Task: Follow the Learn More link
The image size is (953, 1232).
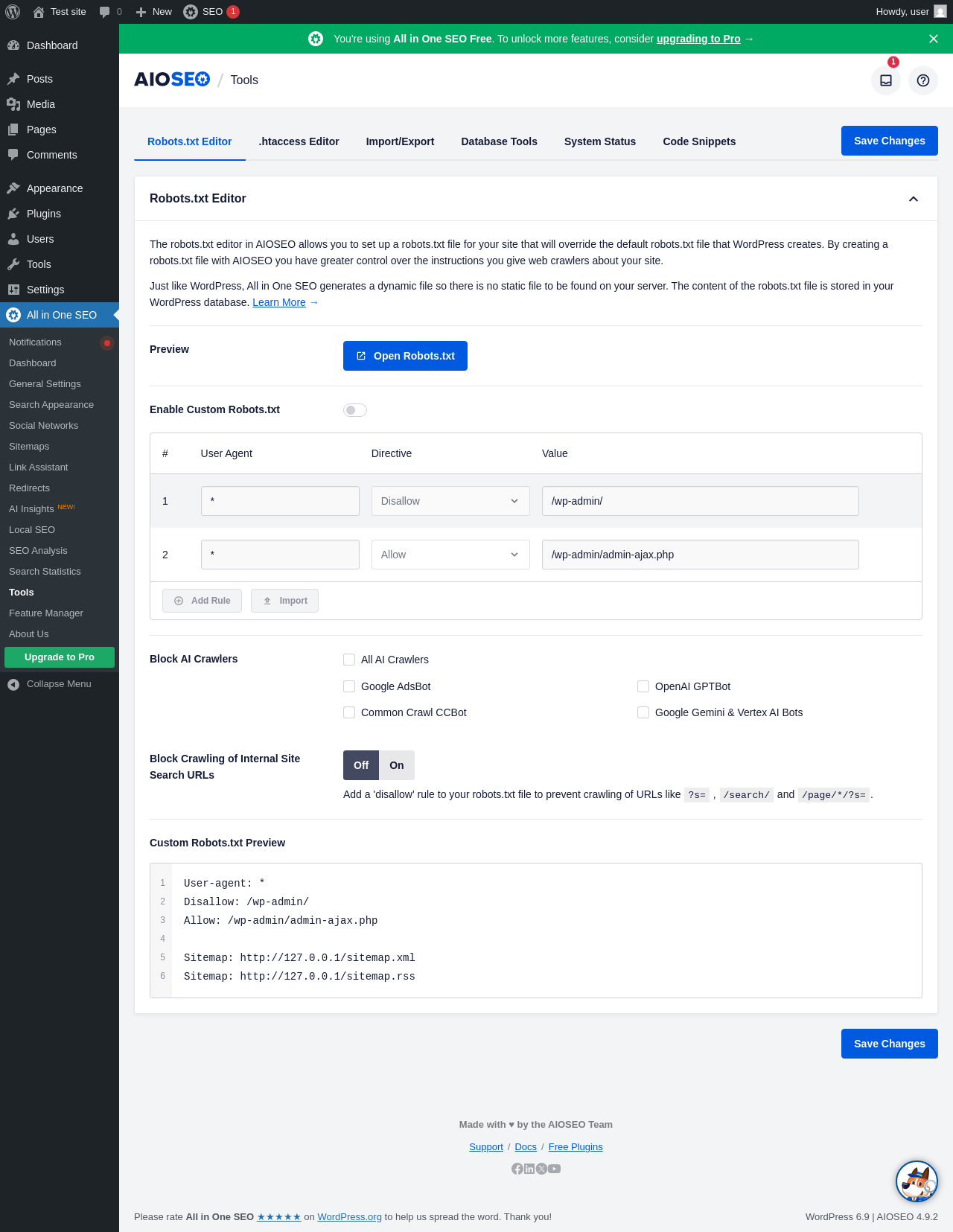Action: point(279,302)
